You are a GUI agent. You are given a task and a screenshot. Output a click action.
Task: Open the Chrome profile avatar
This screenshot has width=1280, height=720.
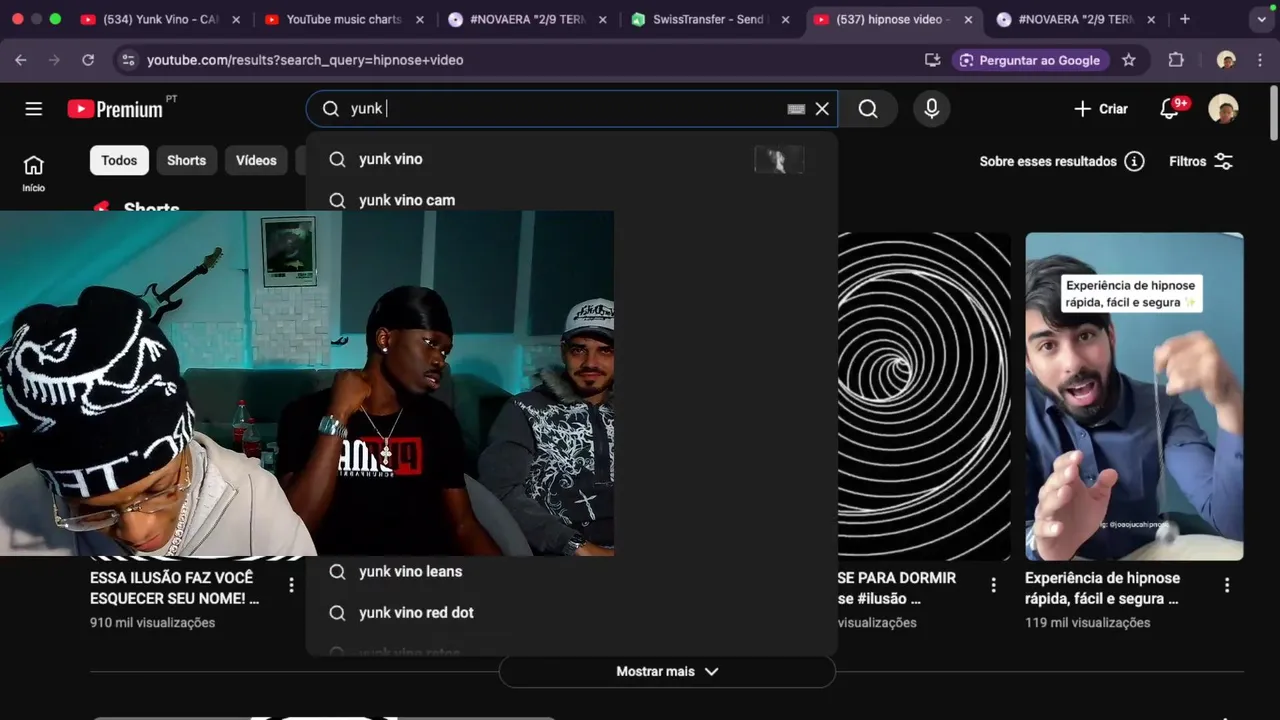[1226, 60]
